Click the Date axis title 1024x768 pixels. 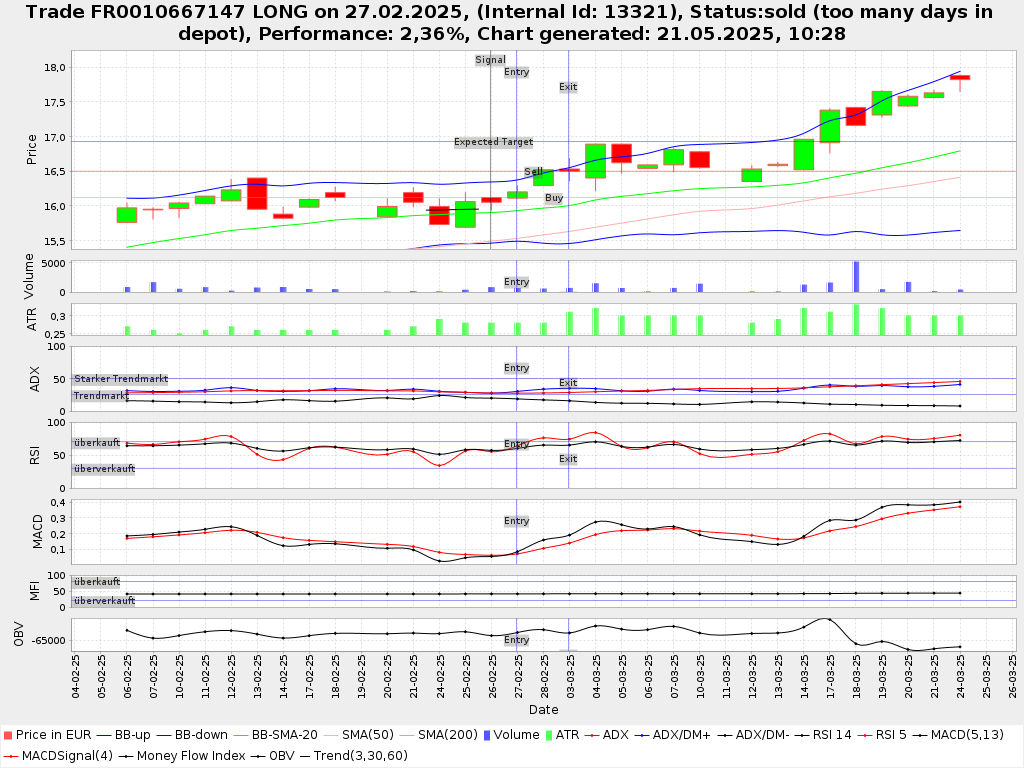click(x=544, y=710)
